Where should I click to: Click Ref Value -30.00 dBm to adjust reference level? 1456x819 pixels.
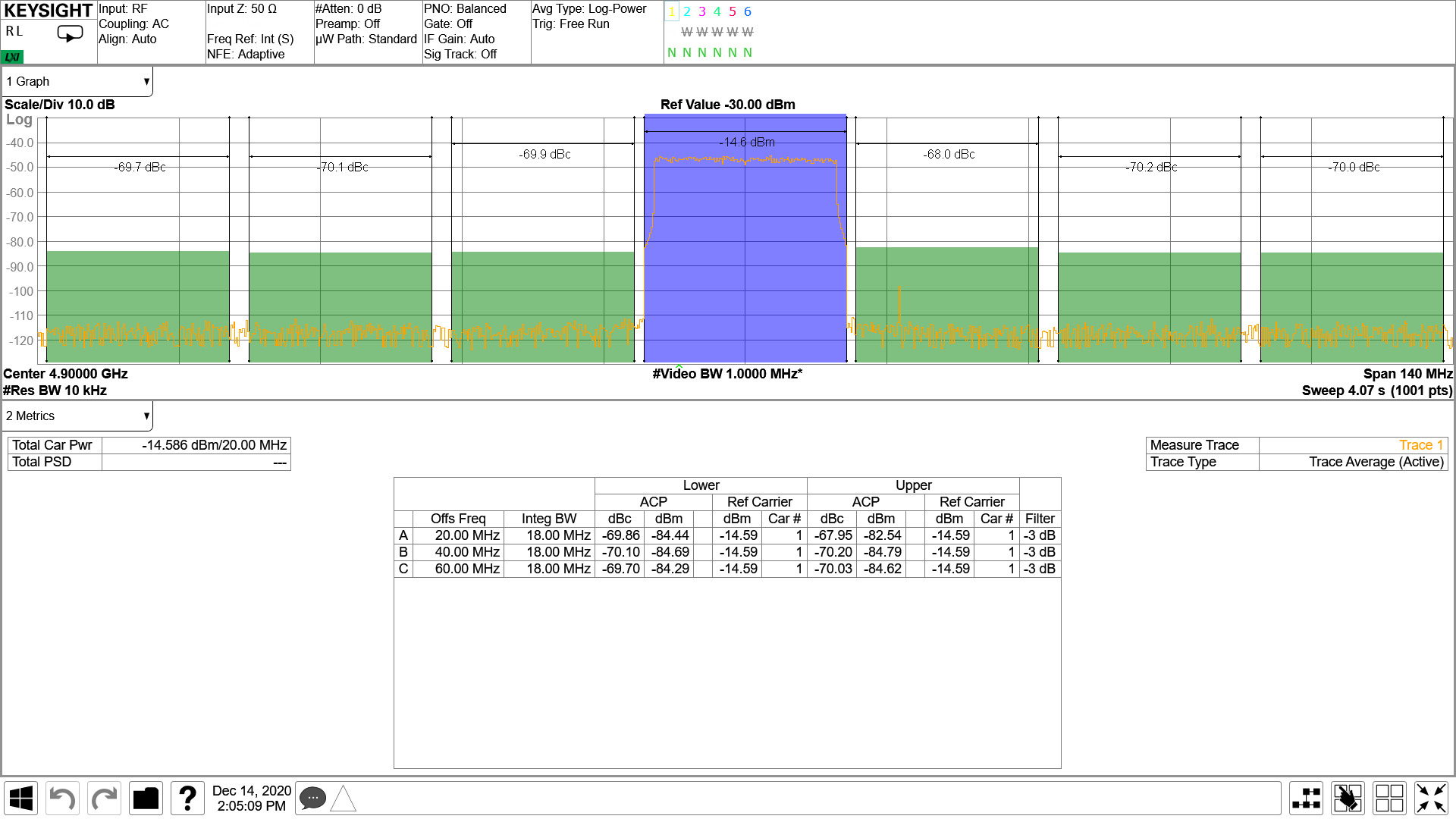click(x=726, y=105)
